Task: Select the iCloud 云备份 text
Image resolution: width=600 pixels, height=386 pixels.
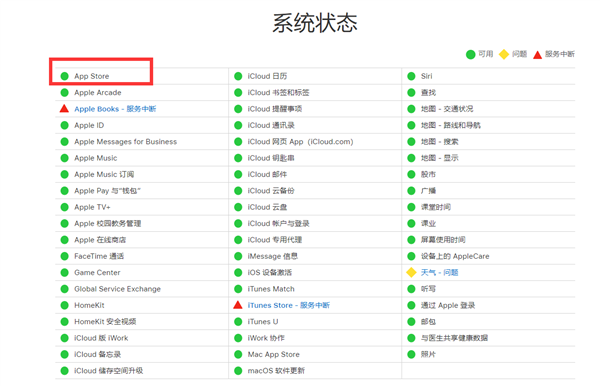Action: [x=271, y=191]
